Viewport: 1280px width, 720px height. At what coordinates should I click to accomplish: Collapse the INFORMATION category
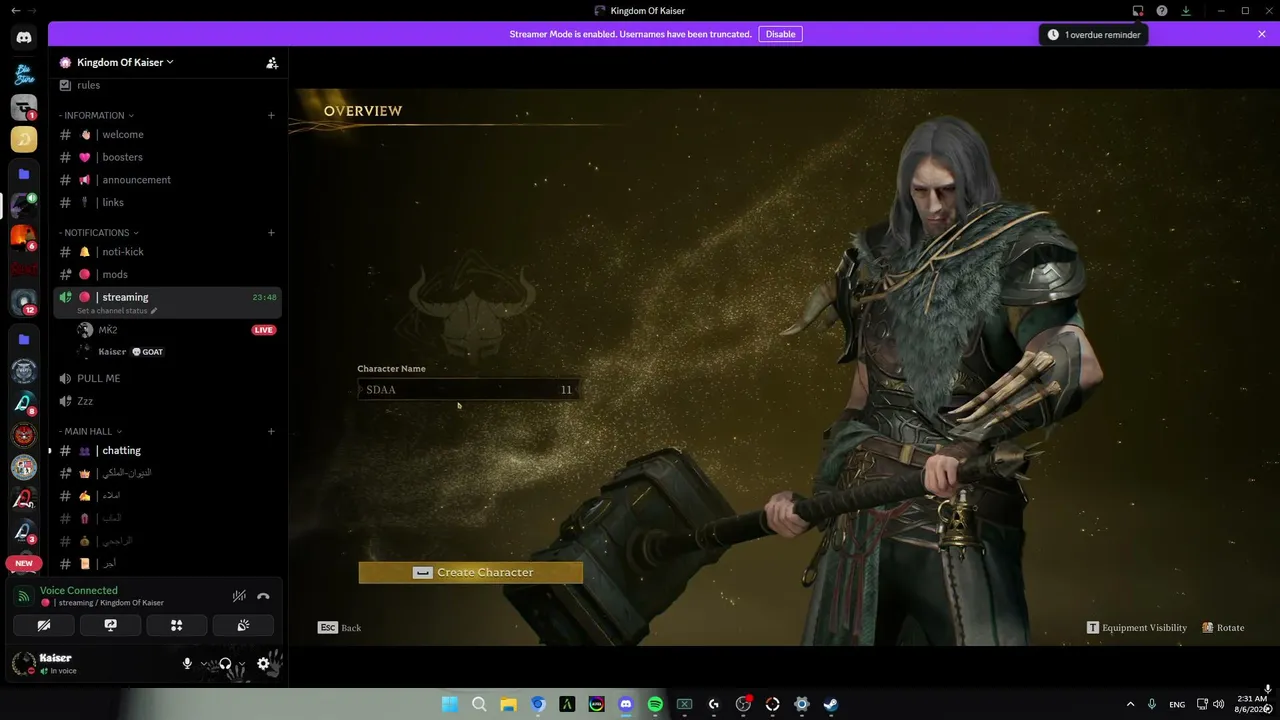point(96,116)
